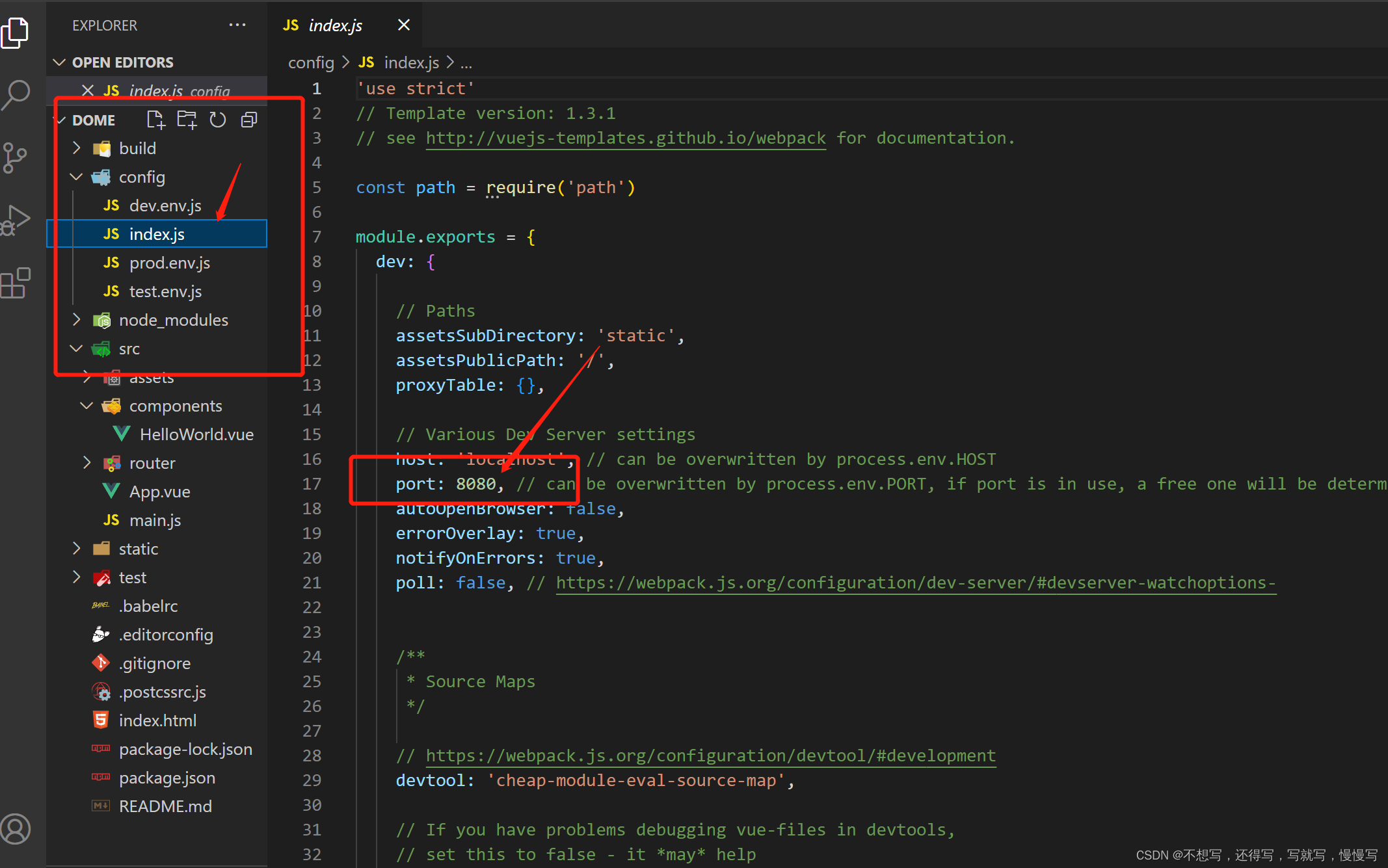Open HelloWorld.vue from the file tree

pos(196,434)
